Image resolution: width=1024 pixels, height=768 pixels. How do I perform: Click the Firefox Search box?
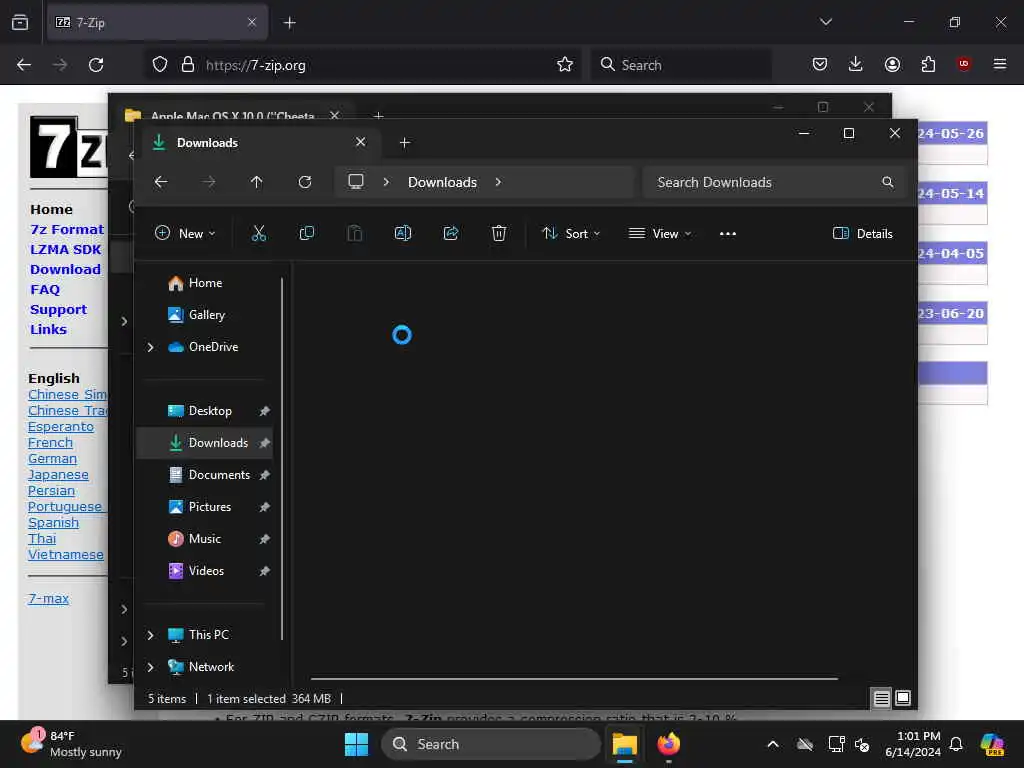pos(680,65)
